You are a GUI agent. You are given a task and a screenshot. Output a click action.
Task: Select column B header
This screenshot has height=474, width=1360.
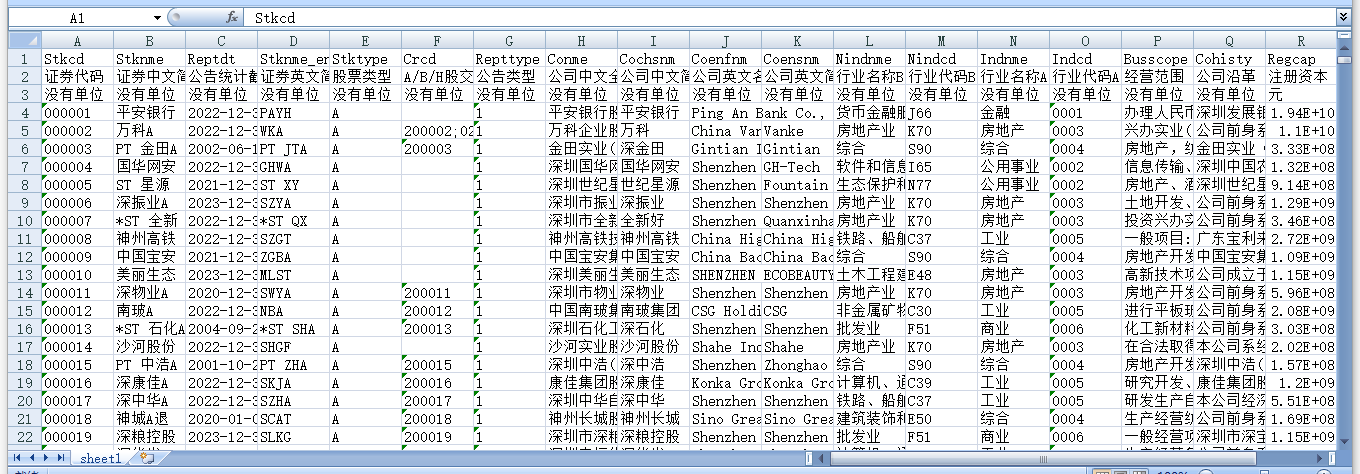pyautogui.click(x=148, y=40)
